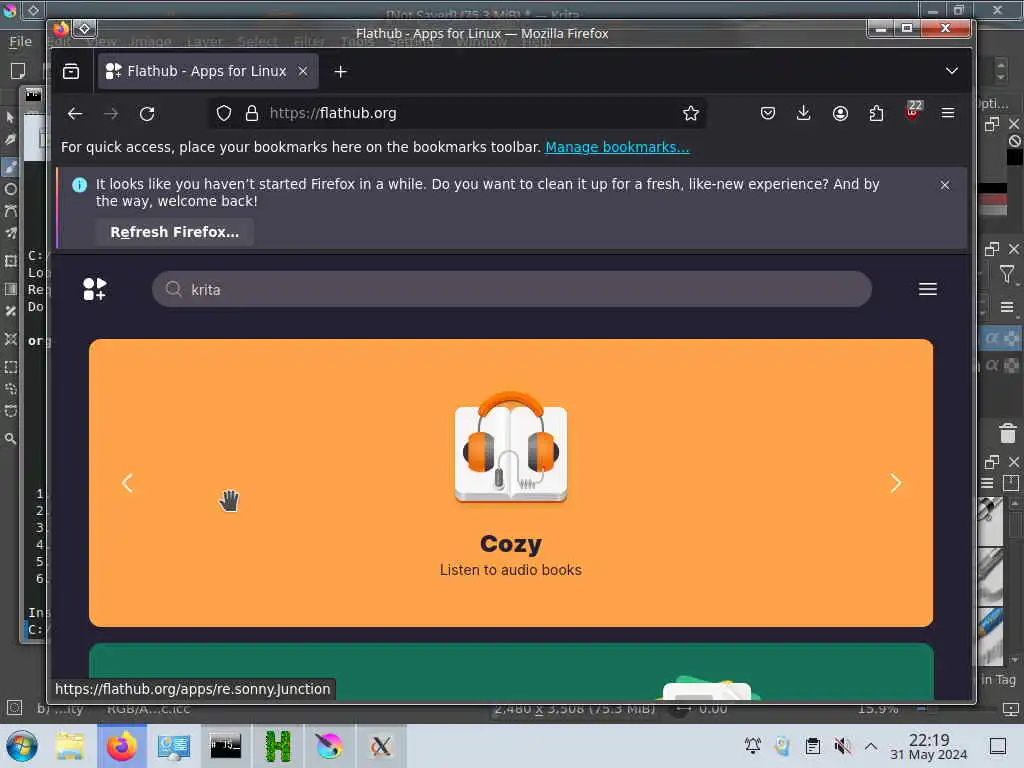Open the Firefox downloads panel

click(804, 114)
